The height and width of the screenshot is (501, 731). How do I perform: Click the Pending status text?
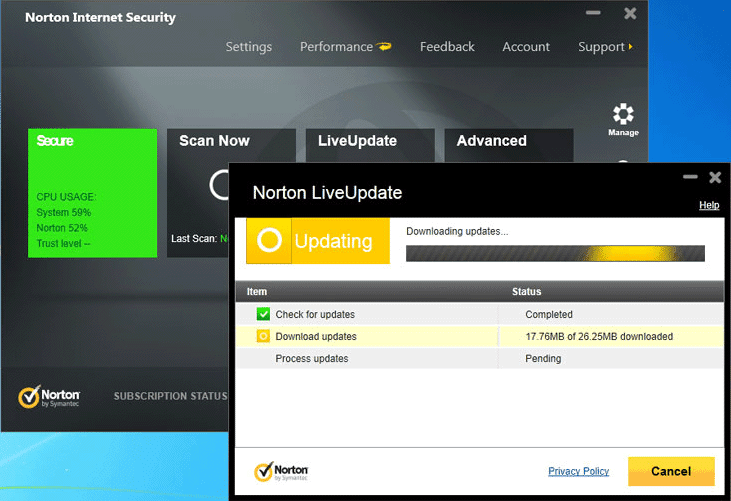point(543,358)
